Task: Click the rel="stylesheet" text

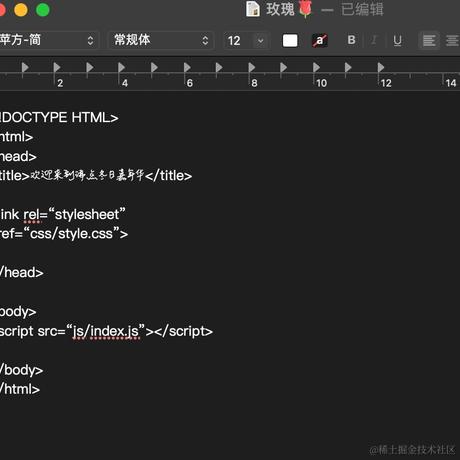Action: (x=75, y=214)
